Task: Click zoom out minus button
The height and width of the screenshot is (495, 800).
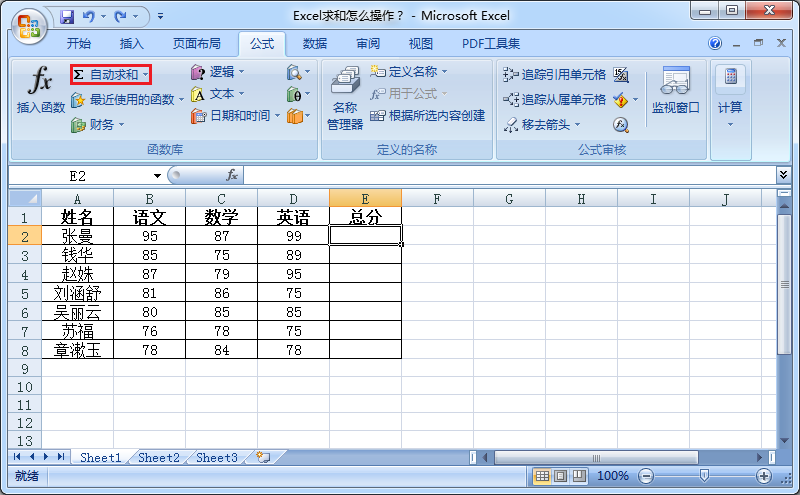Action: point(646,476)
